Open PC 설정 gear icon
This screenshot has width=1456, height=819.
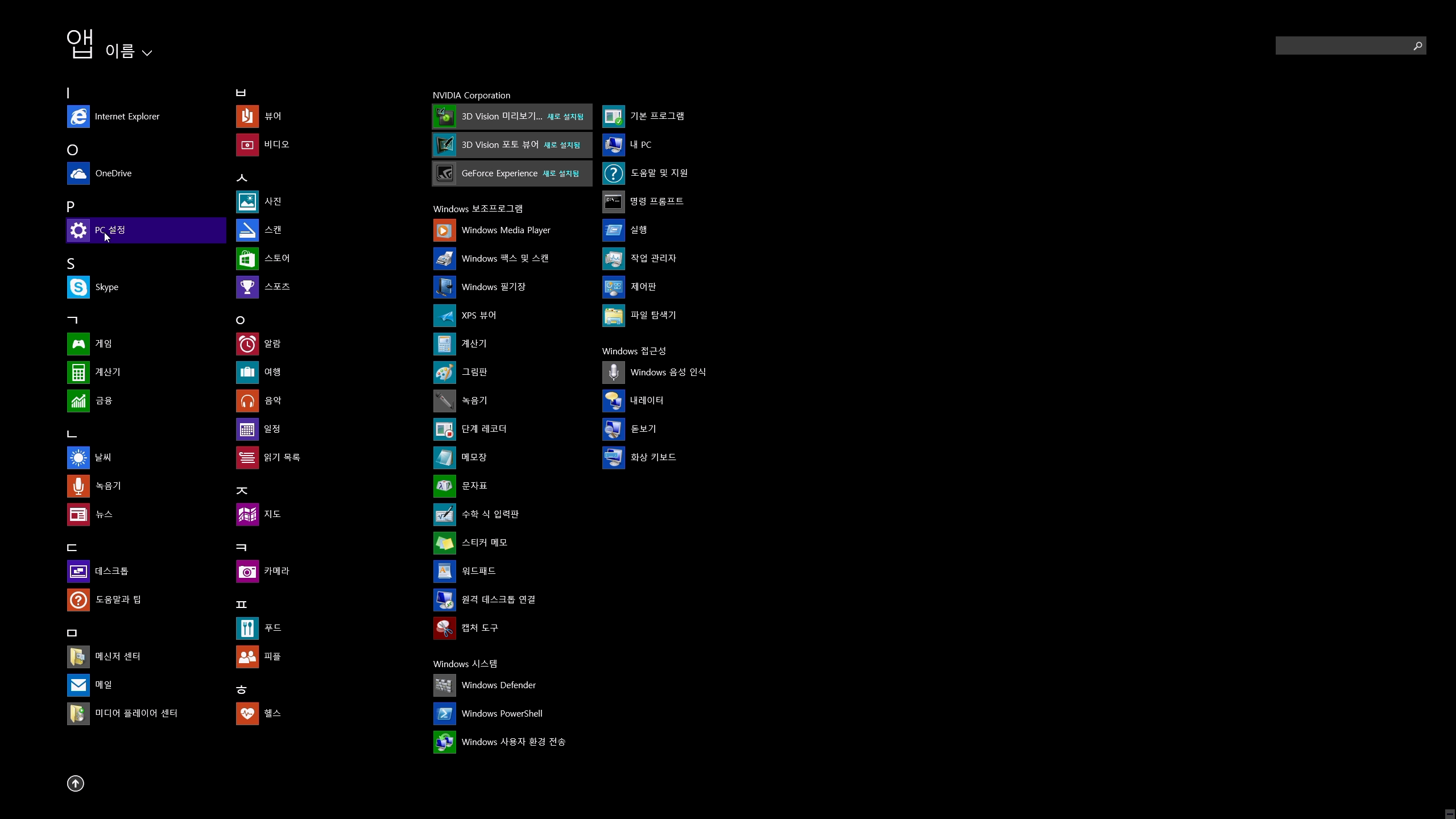point(78,230)
